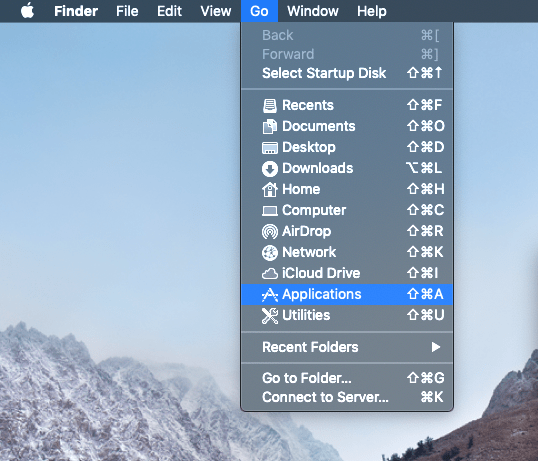Go to Documents folder

tap(347, 126)
